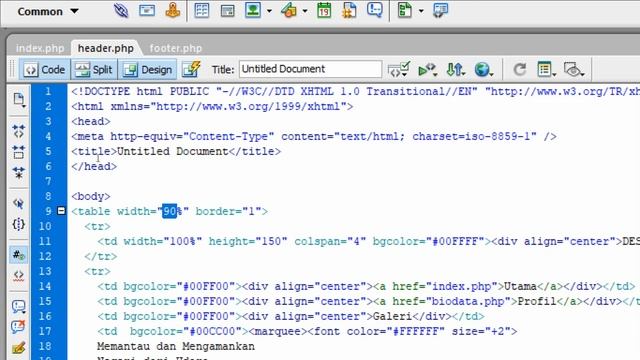This screenshot has height=360, width=640.
Task: Insert a Comment from the Insert bar
Action: pyautogui.click(x=374, y=10)
